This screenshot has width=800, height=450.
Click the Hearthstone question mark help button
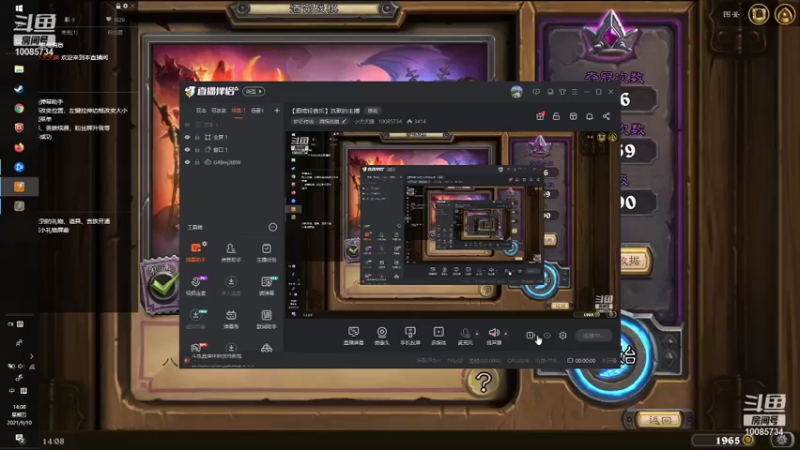click(483, 382)
